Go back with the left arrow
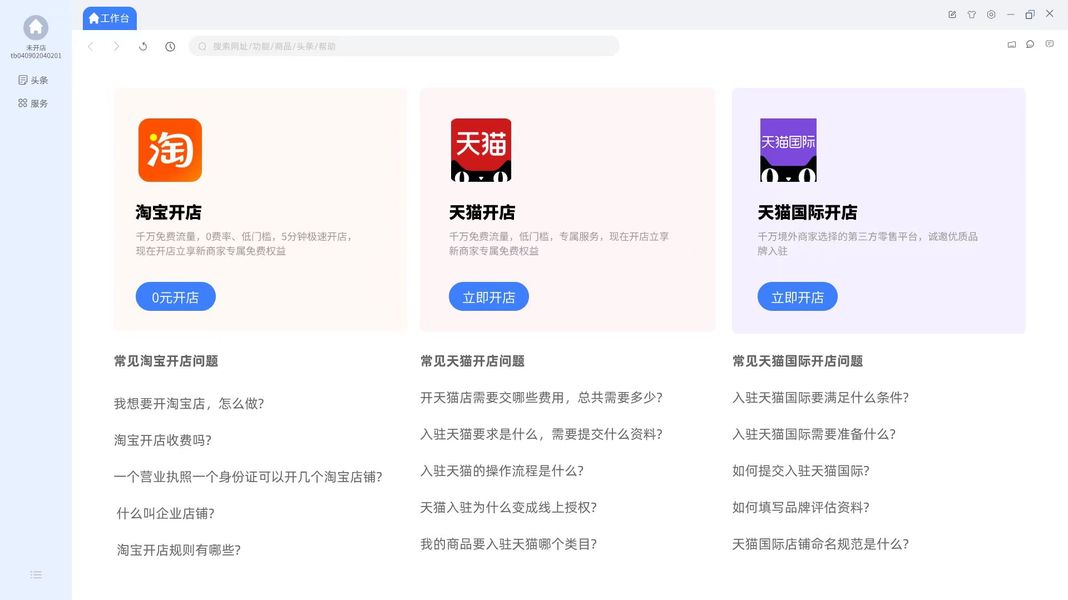1068x600 pixels. tap(91, 46)
